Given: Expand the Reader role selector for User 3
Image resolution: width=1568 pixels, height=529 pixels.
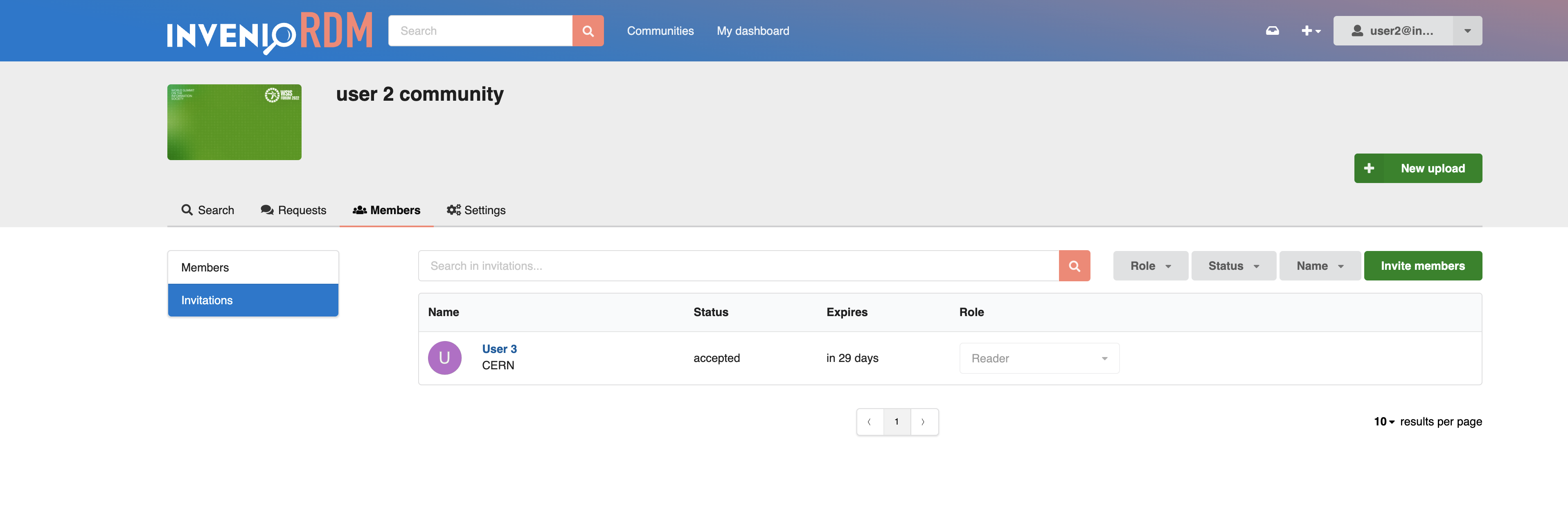Looking at the screenshot, I should coord(1039,358).
